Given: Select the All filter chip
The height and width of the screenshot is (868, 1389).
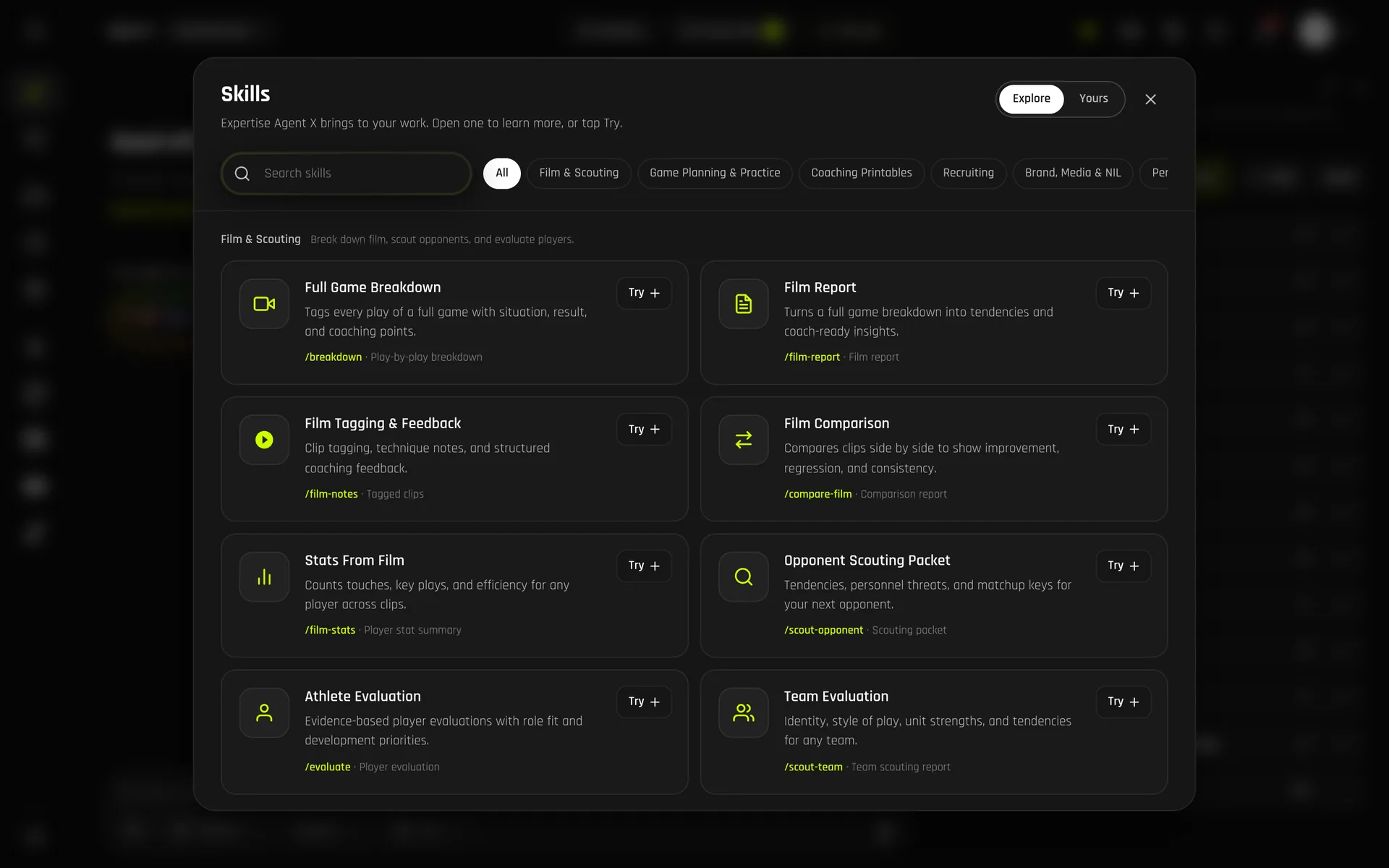Looking at the screenshot, I should coord(501,174).
